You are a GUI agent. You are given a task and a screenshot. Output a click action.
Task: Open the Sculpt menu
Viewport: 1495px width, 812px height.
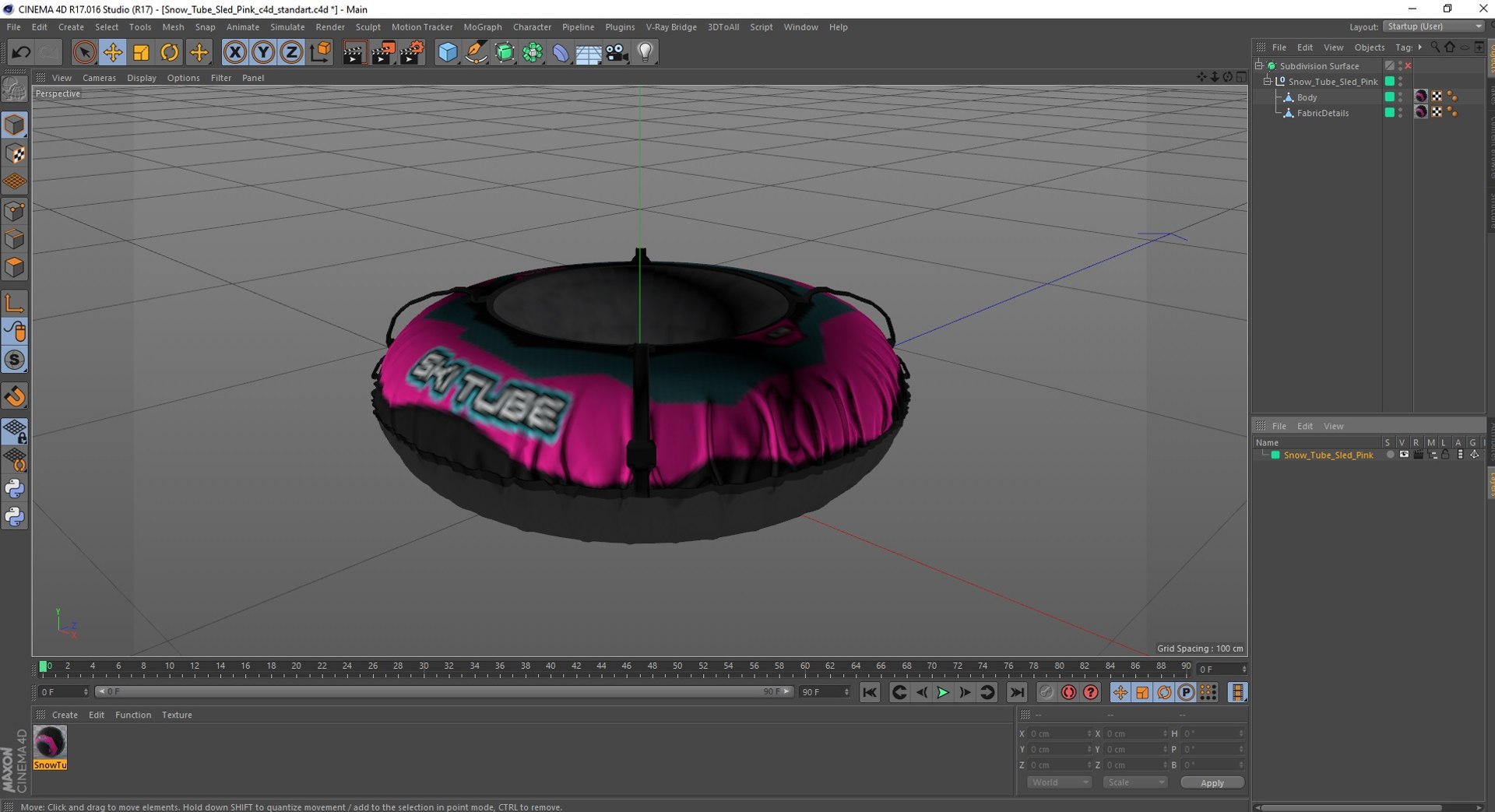[368, 27]
